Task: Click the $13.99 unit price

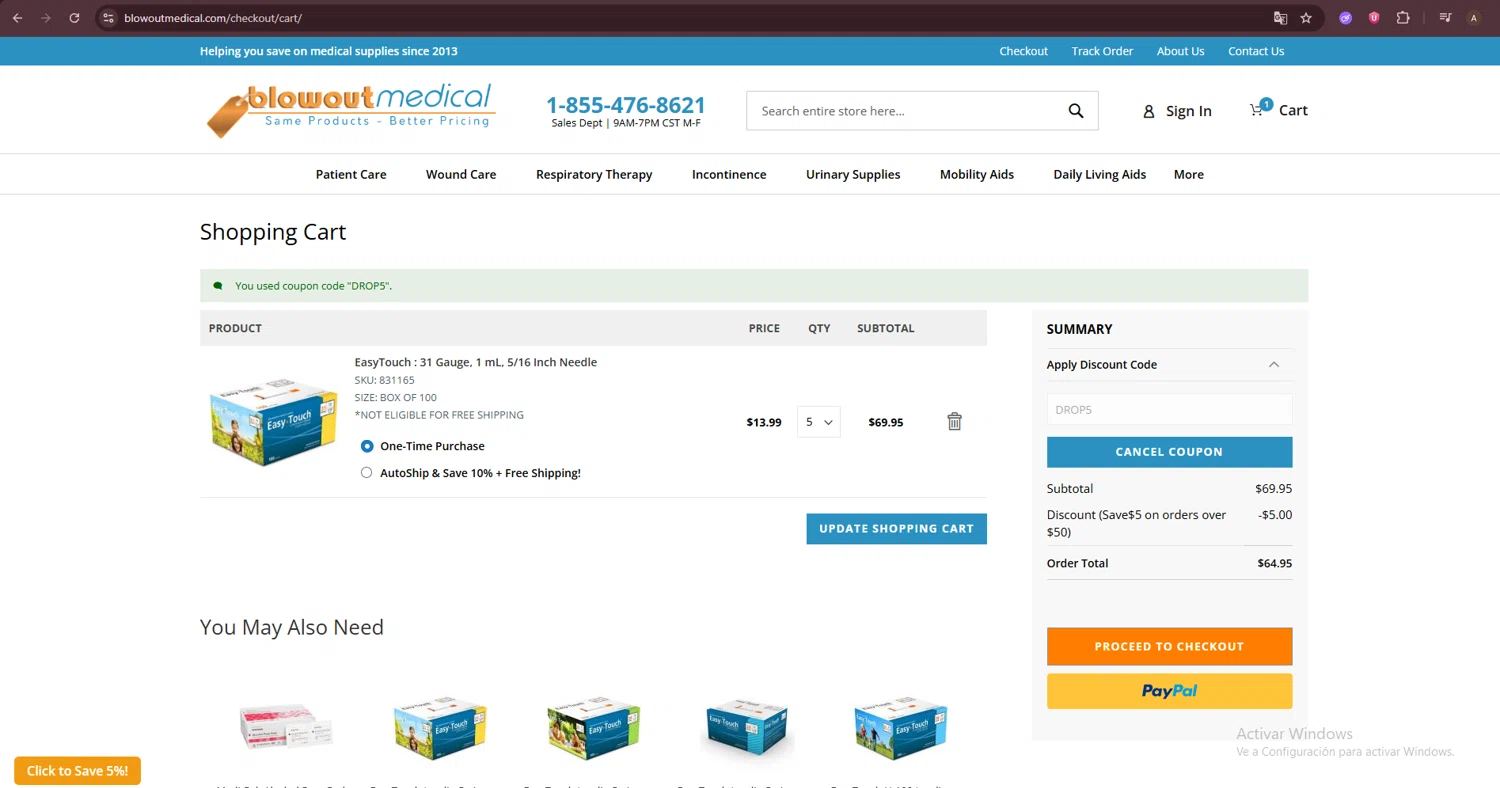Action: click(x=764, y=422)
